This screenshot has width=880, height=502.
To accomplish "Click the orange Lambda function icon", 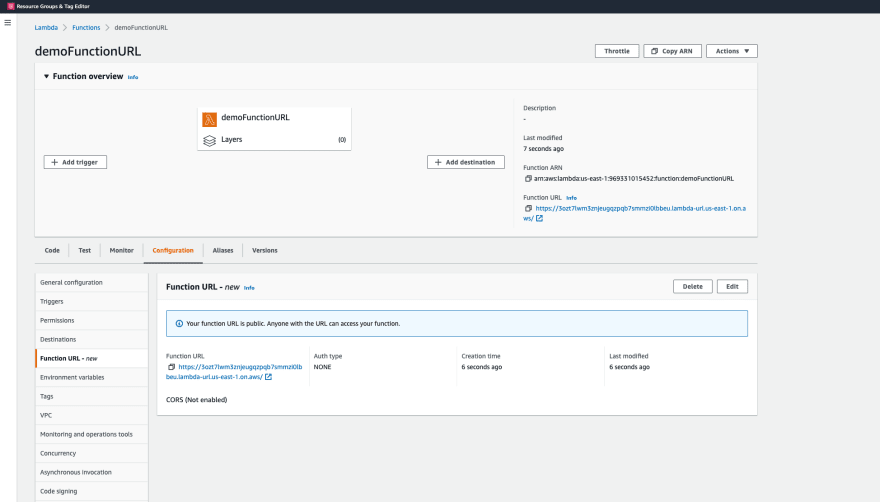I will [x=209, y=119].
